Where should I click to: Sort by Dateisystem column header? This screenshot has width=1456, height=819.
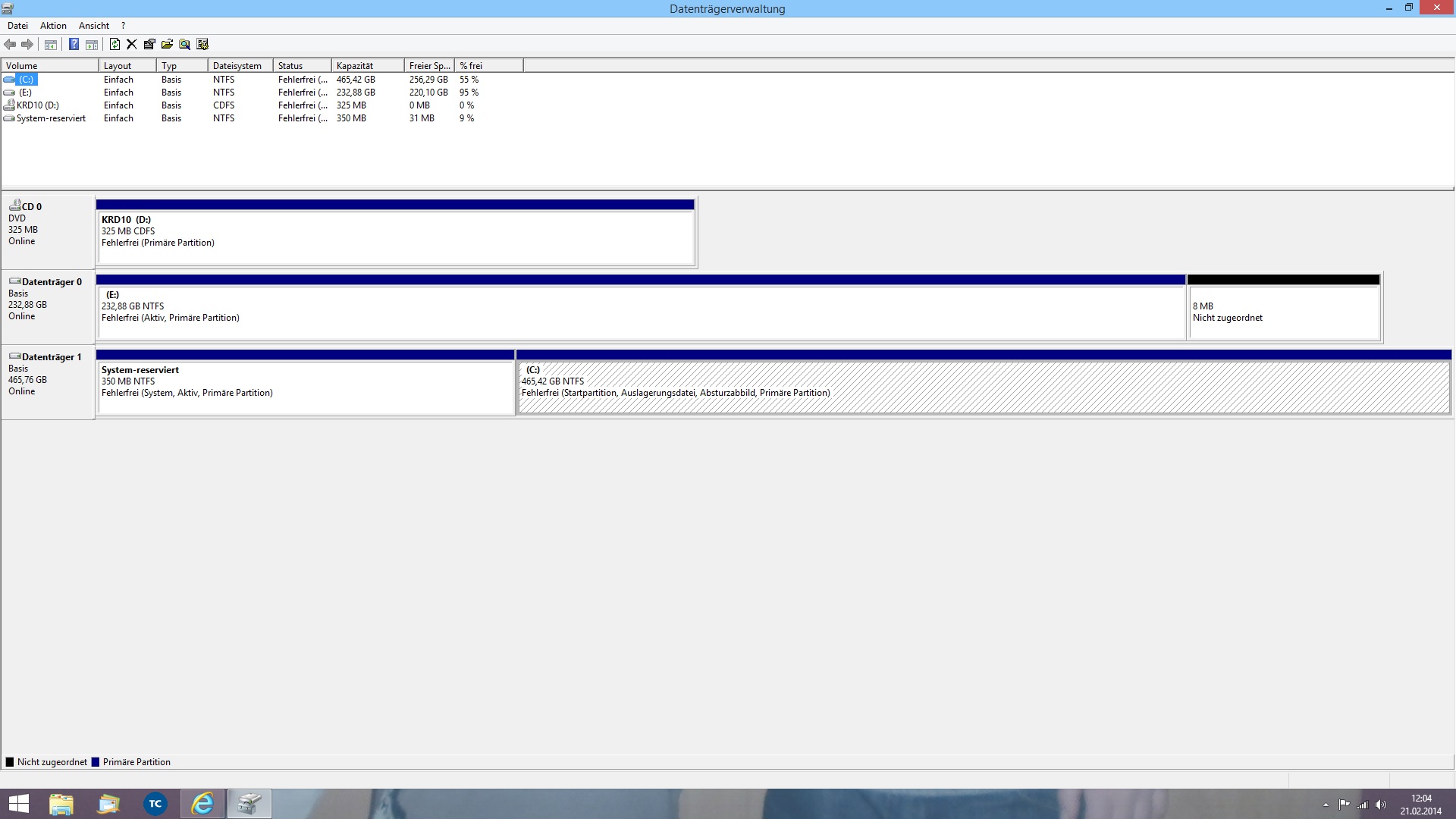[x=240, y=66]
